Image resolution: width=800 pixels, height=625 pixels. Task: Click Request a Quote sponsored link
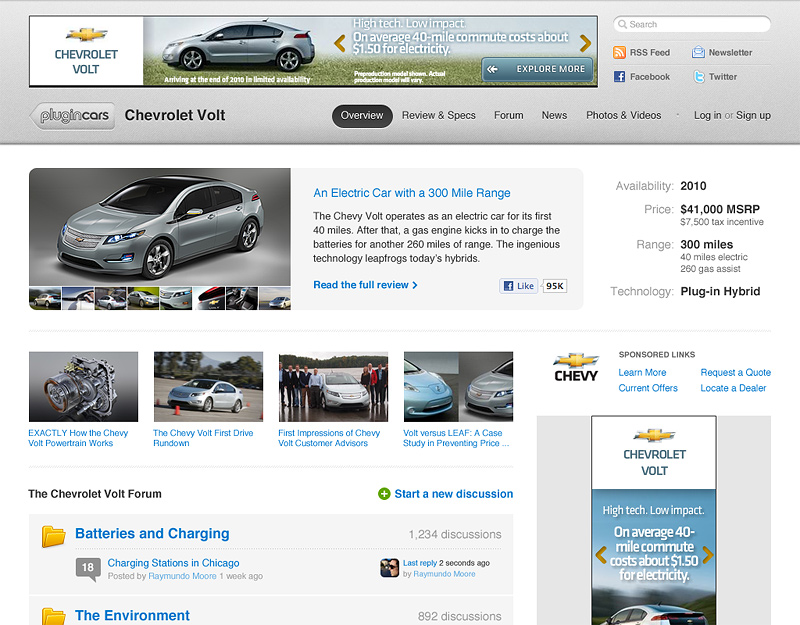point(735,372)
